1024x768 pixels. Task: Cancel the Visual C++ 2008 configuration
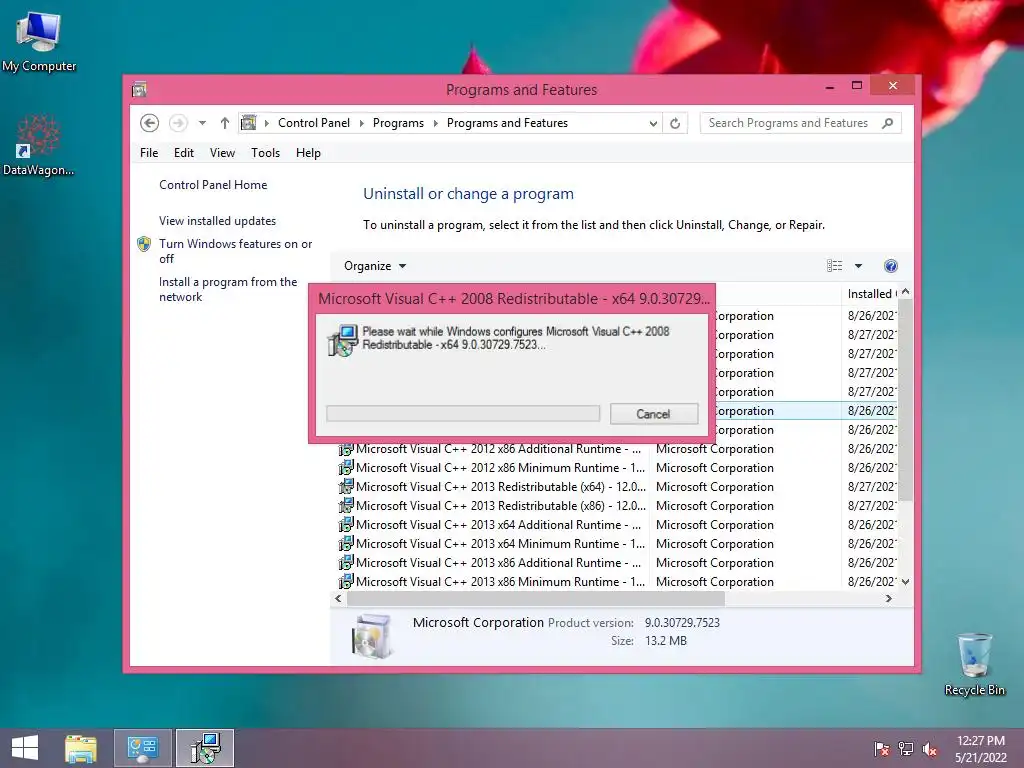[x=654, y=414]
